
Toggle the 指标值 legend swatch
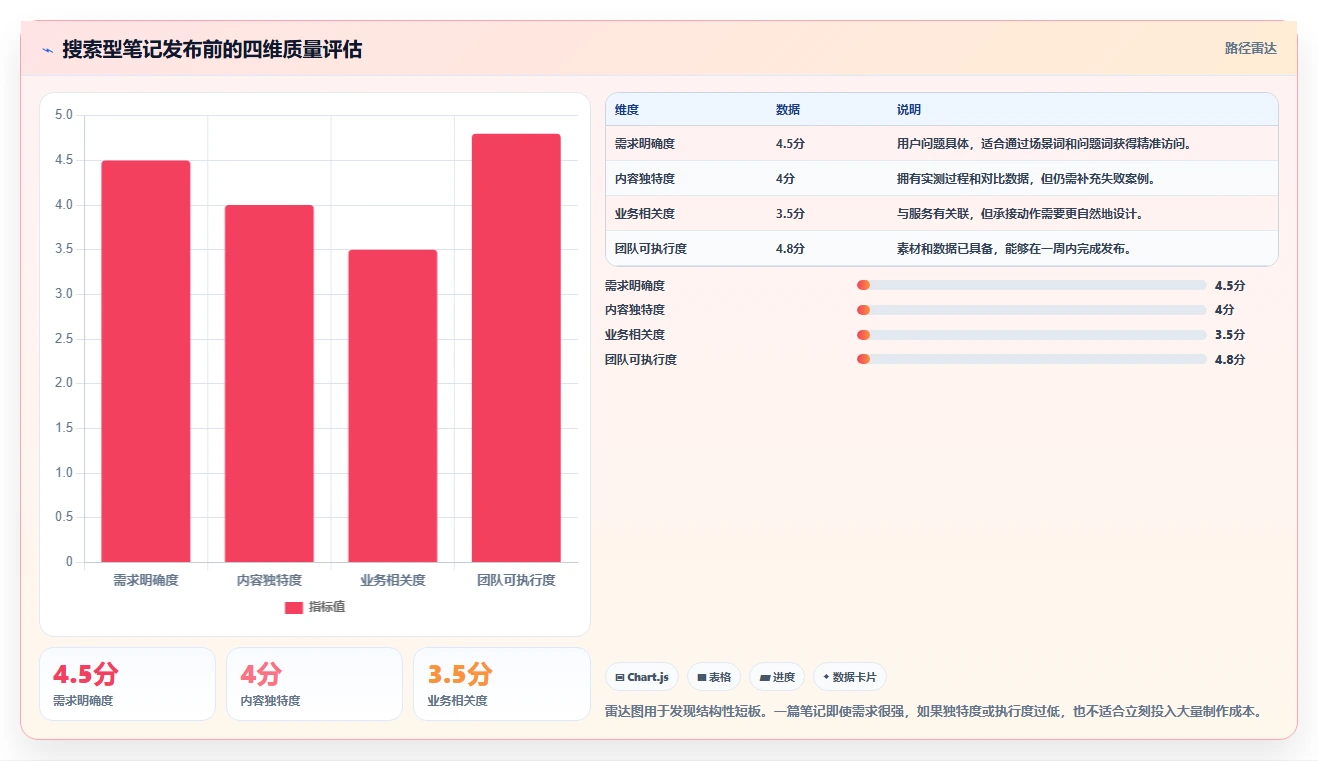(294, 607)
